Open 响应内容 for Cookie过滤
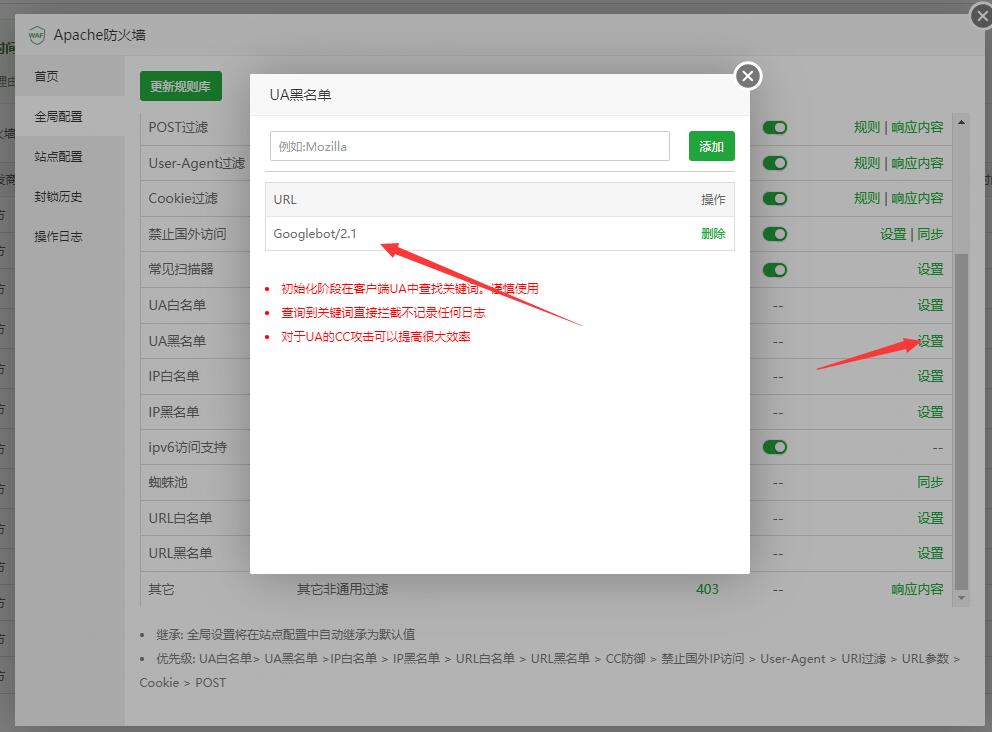The image size is (992, 732). pos(917,199)
